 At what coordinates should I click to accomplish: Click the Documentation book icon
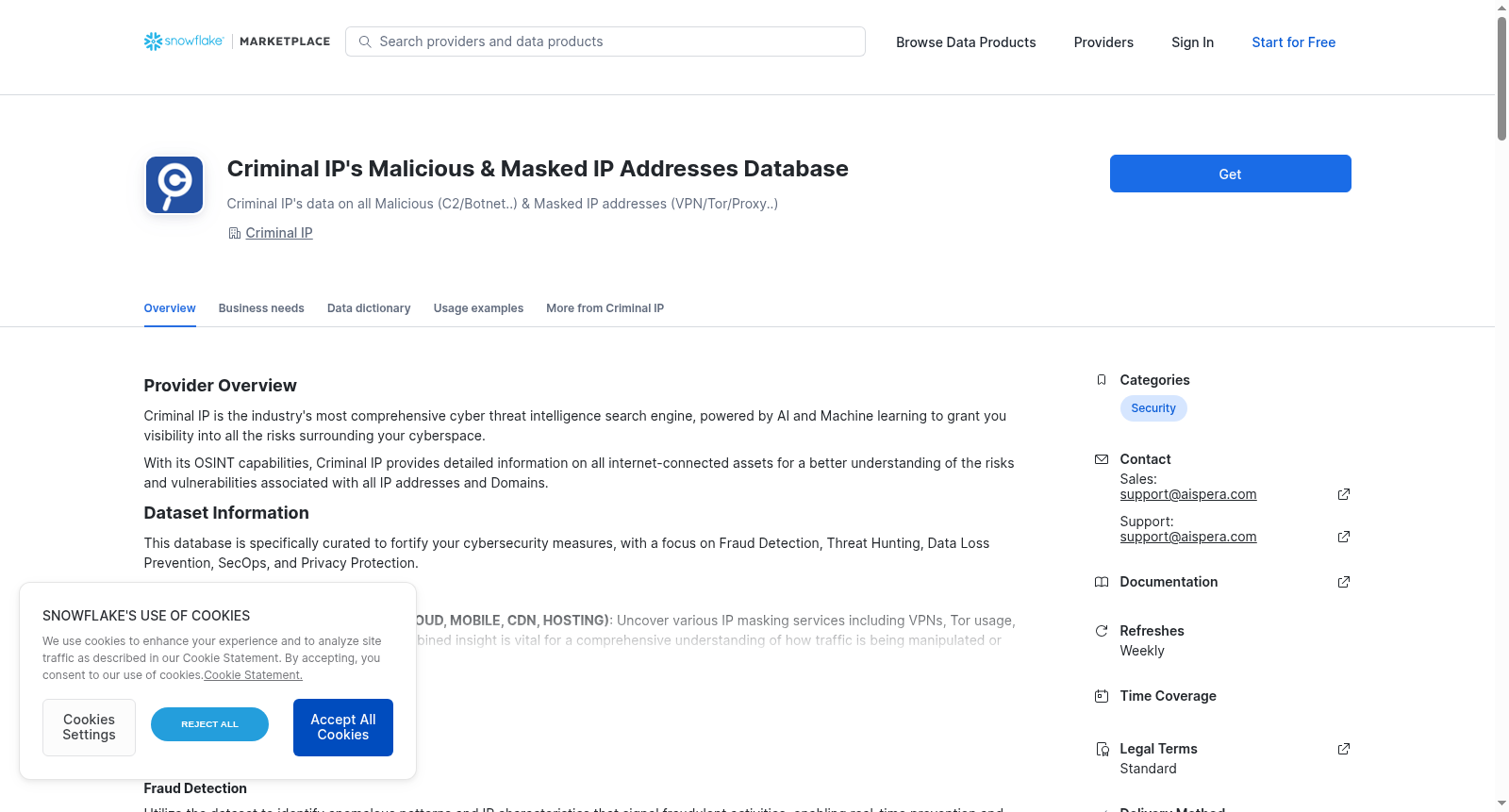(1102, 582)
